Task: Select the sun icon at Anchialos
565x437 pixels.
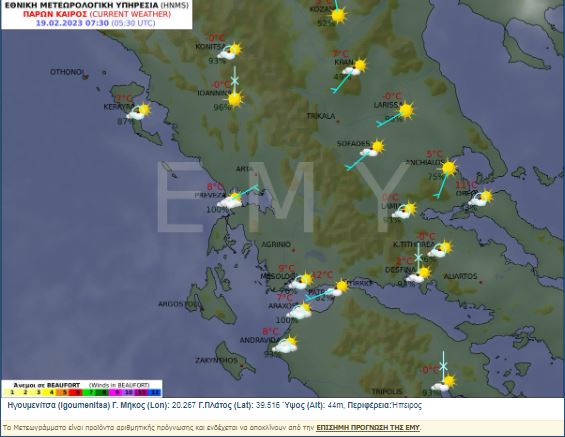Action: [x=449, y=168]
